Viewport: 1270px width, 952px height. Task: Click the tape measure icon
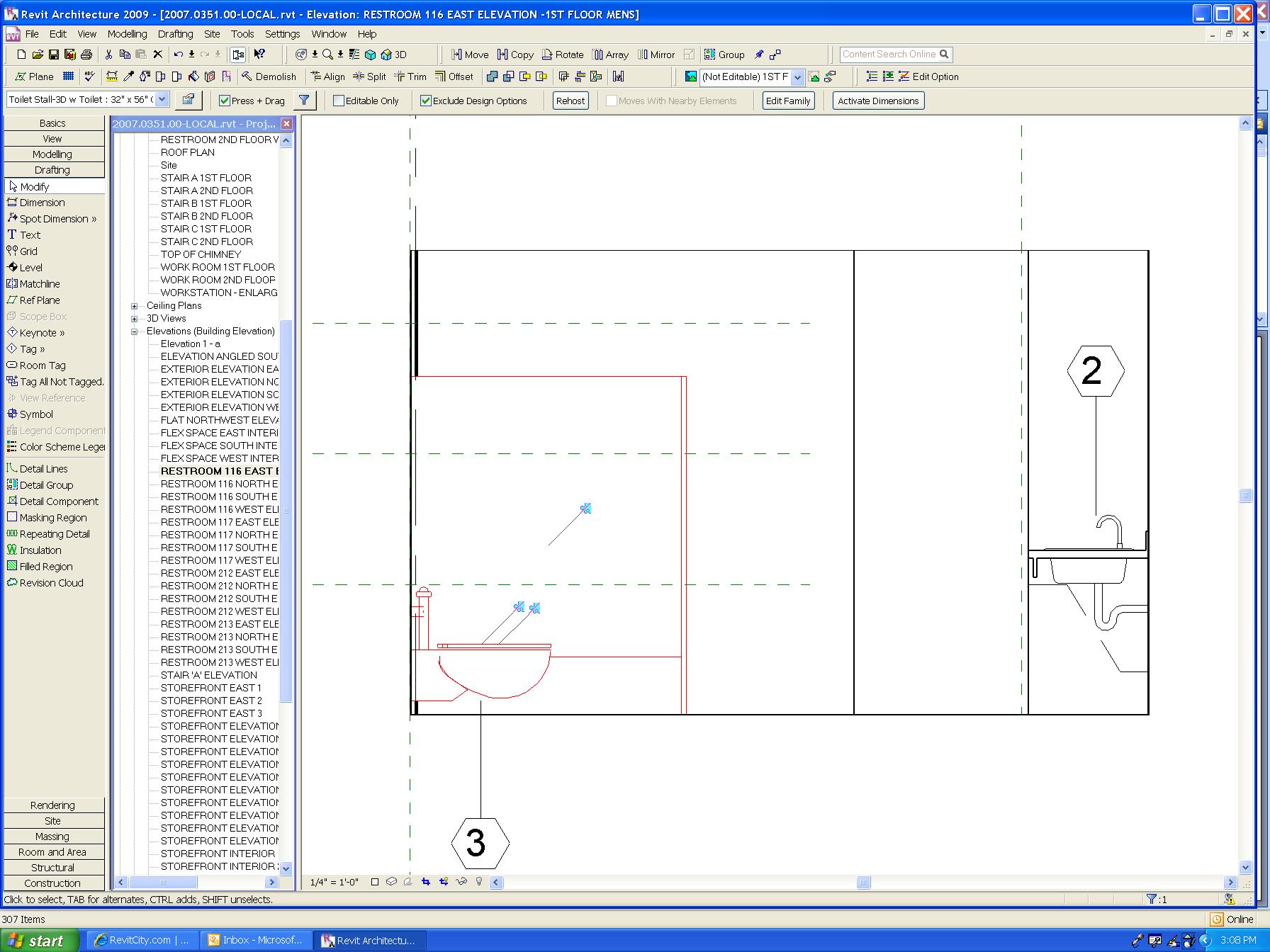coord(112,76)
